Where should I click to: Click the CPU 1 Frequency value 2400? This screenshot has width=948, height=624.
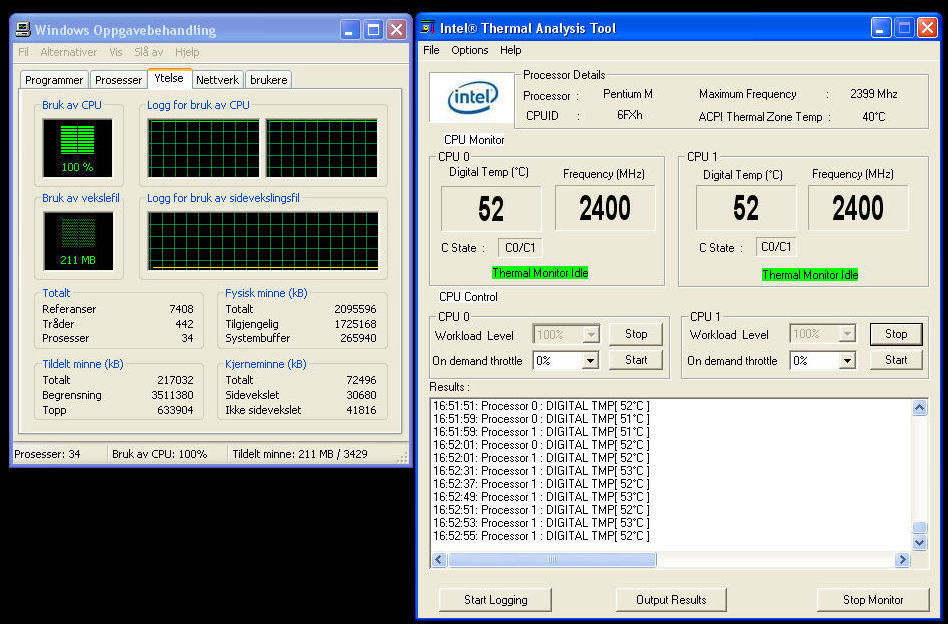858,208
